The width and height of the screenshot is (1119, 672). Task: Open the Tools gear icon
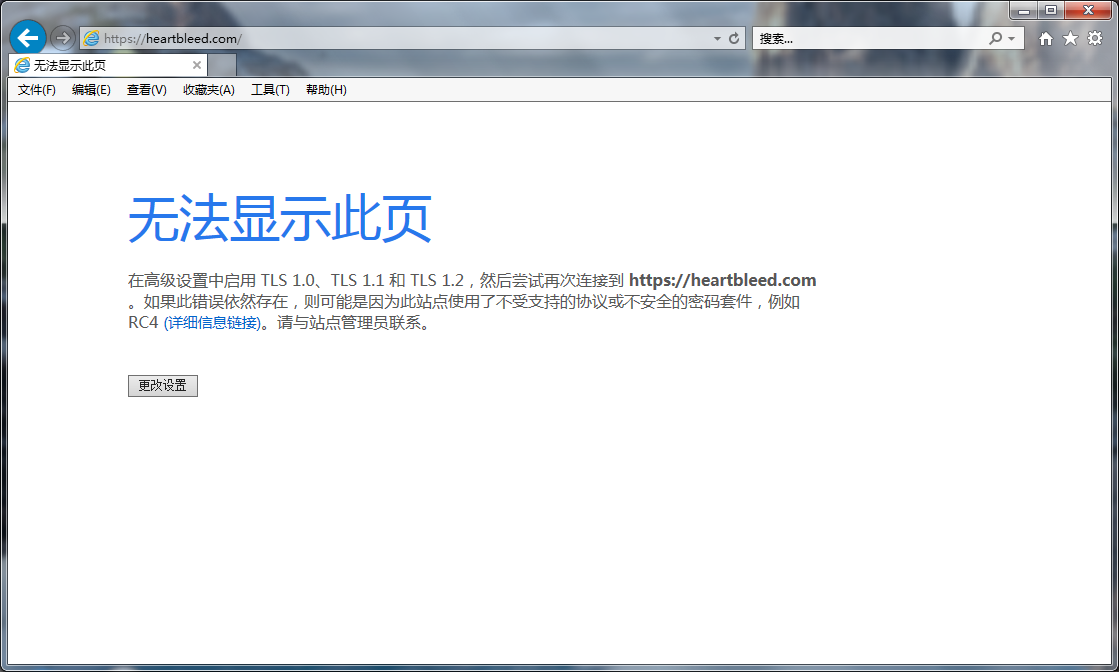[x=1095, y=38]
